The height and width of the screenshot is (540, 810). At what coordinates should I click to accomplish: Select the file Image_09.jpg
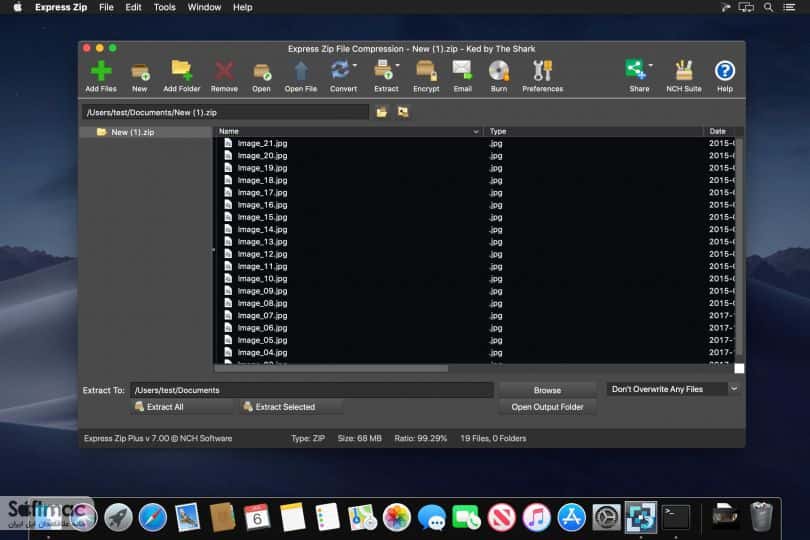pyautogui.click(x=262, y=291)
